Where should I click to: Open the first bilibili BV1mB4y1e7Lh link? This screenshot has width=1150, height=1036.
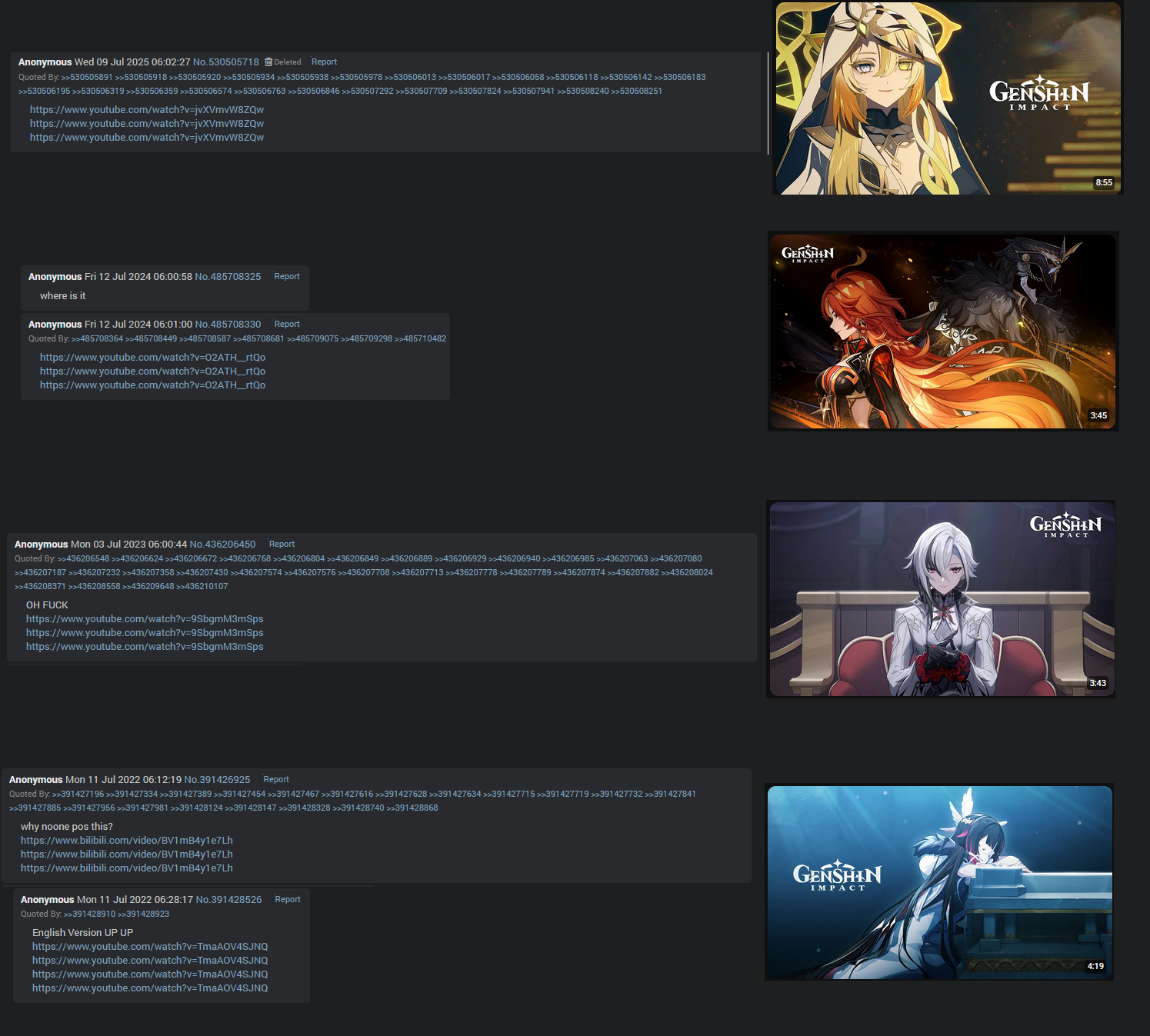127,841
